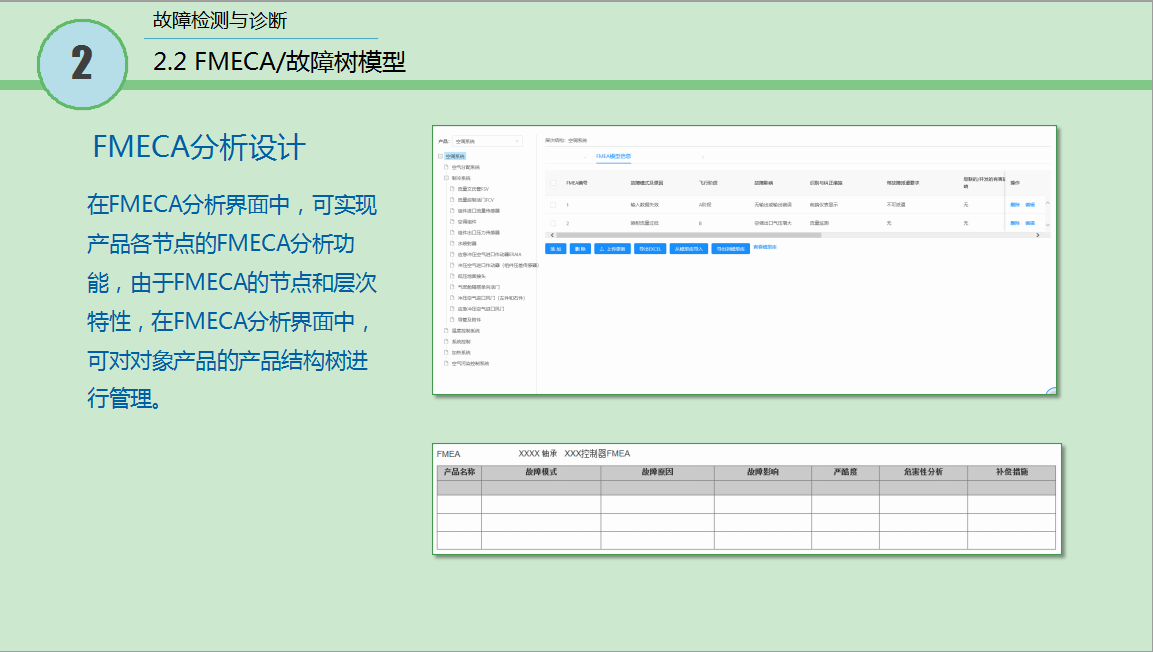Image resolution: width=1153 pixels, height=652 pixels.
Task: Click the '故障检测与诊断' section title
Action: coord(220,21)
